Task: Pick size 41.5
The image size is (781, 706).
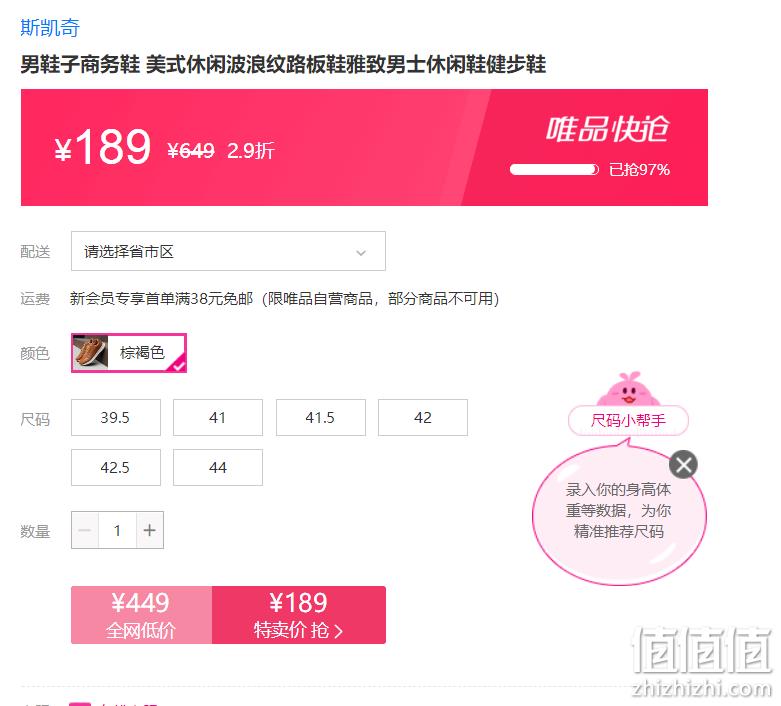Action: click(x=321, y=418)
